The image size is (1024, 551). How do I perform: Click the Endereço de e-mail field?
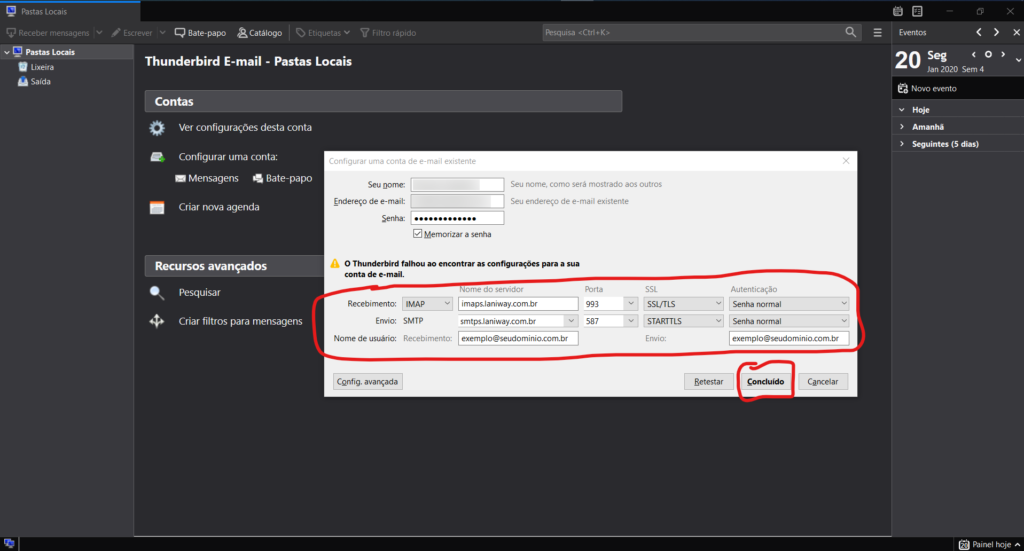[x=457, y=201]
